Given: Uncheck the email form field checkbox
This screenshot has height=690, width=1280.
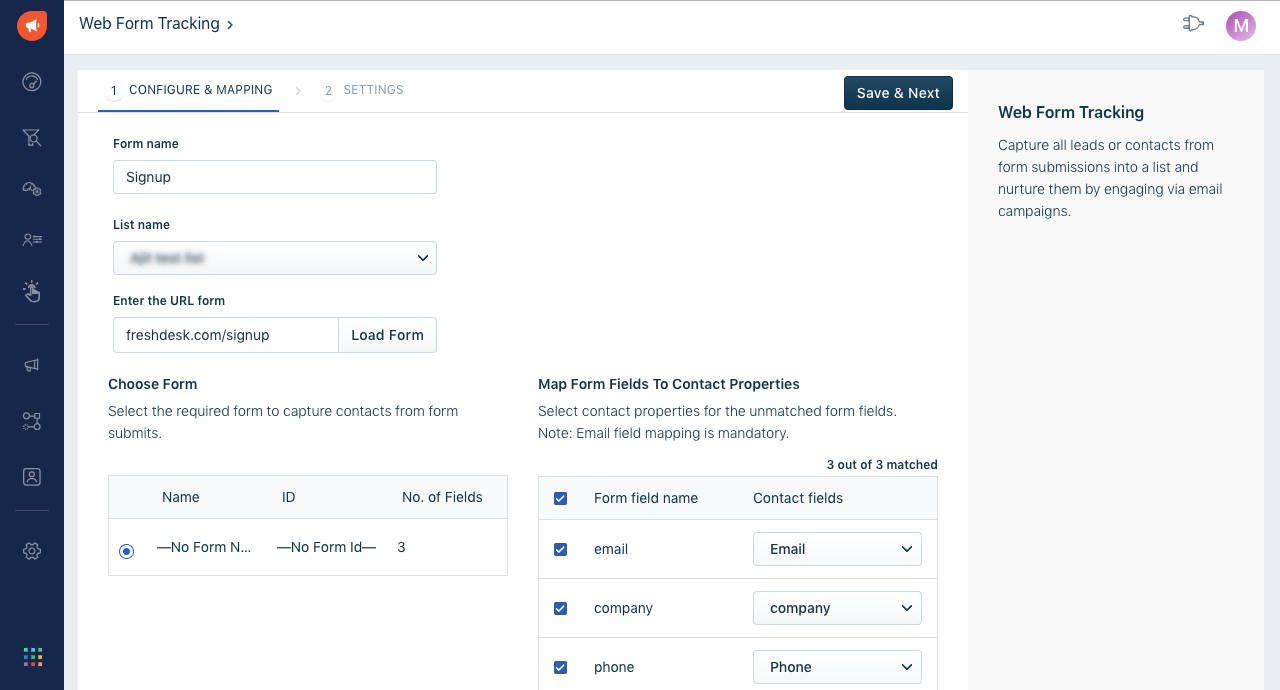Looking at the screenshot, I should click(x=560, y=549).
